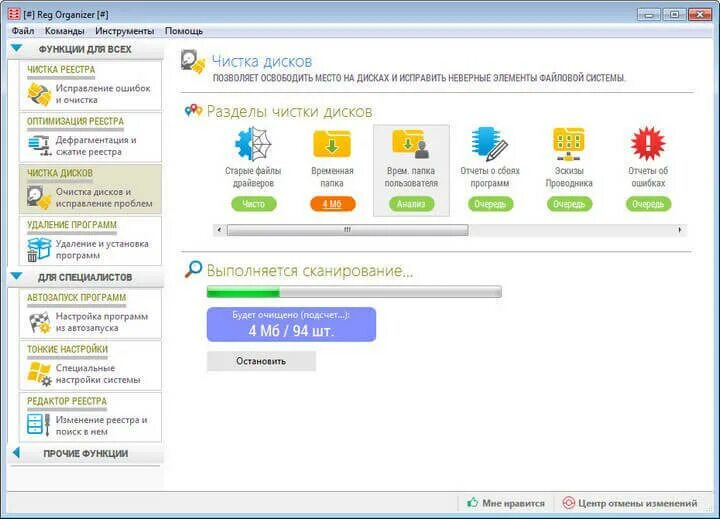
Task: Select the Отчеты о сбоях программ icon
Action: pyautogui.click(x=489, y=144)
